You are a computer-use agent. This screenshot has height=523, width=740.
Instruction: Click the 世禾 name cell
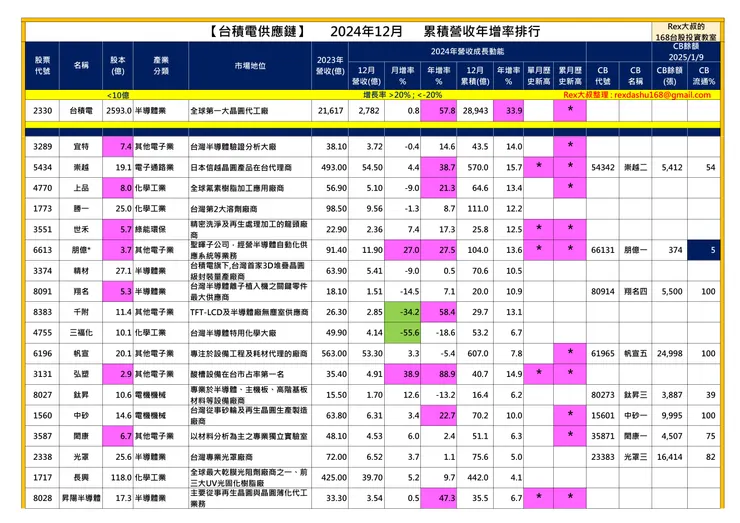tap(81, 229)
